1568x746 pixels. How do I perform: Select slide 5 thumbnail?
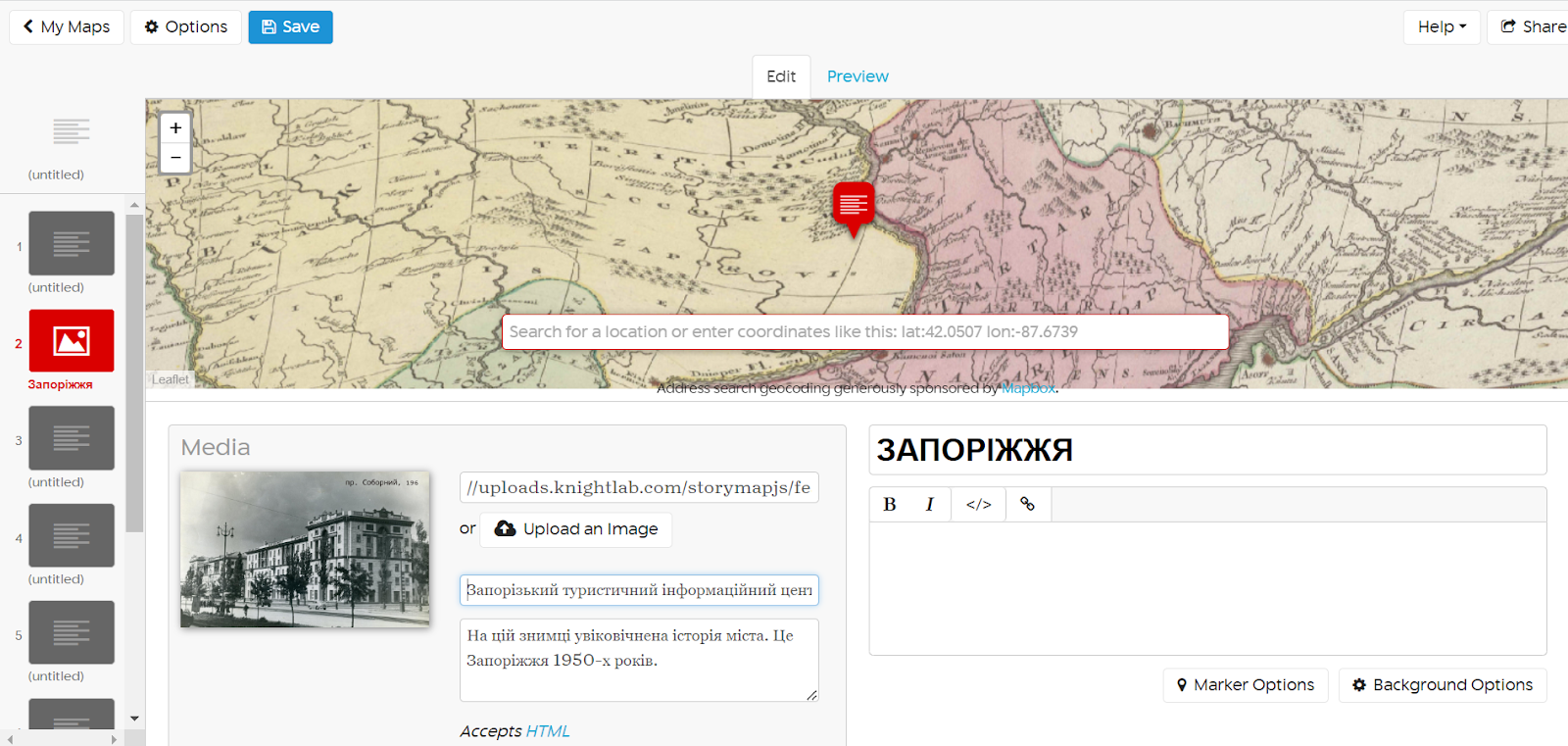click(x=72, y=632)
